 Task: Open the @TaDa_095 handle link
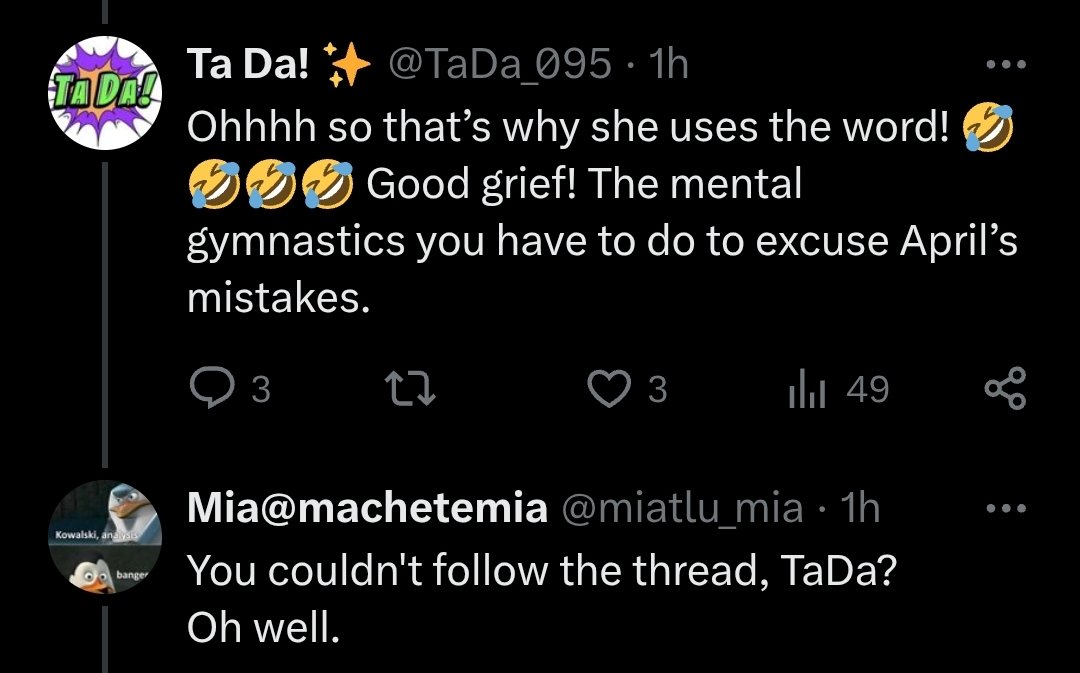coord(500,64)
